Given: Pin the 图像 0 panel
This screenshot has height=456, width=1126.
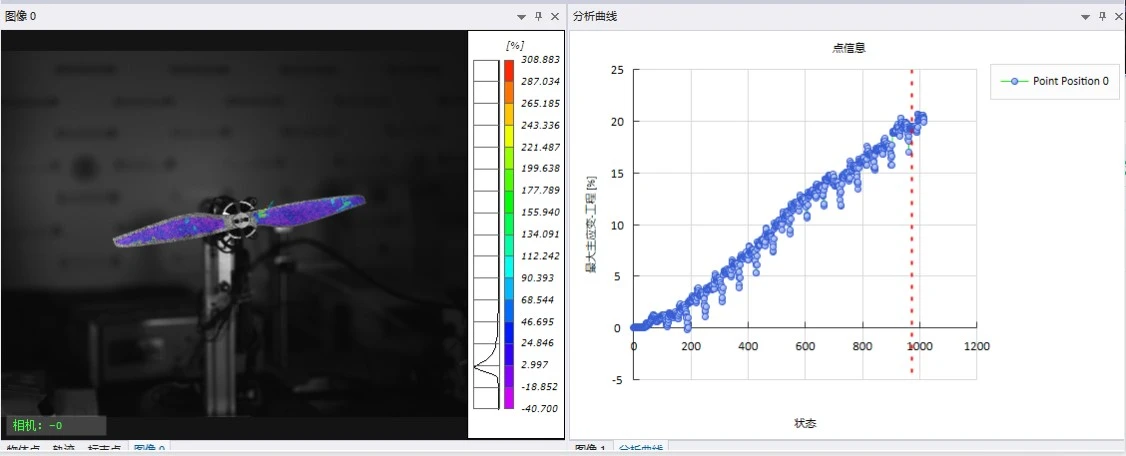Looking at the screenshot, I should (x=539, y=17).
